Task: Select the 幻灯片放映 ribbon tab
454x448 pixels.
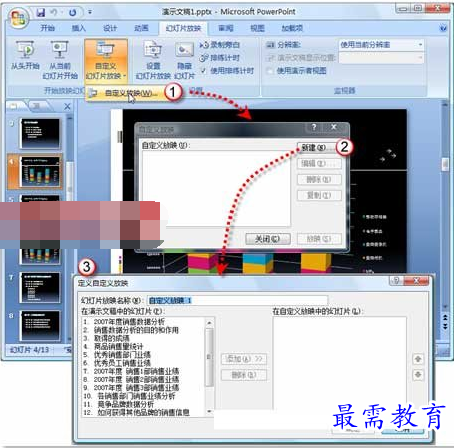Action: [183, 28]
